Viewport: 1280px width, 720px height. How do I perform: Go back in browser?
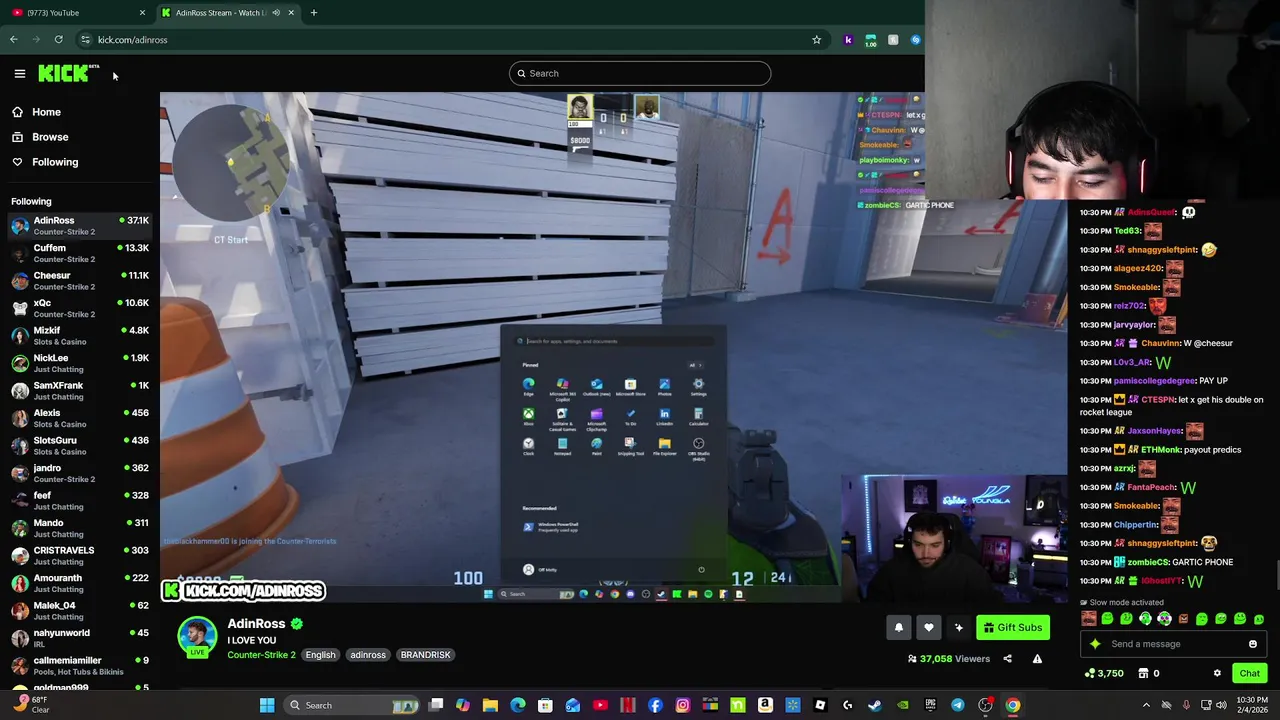coord(14,40)
